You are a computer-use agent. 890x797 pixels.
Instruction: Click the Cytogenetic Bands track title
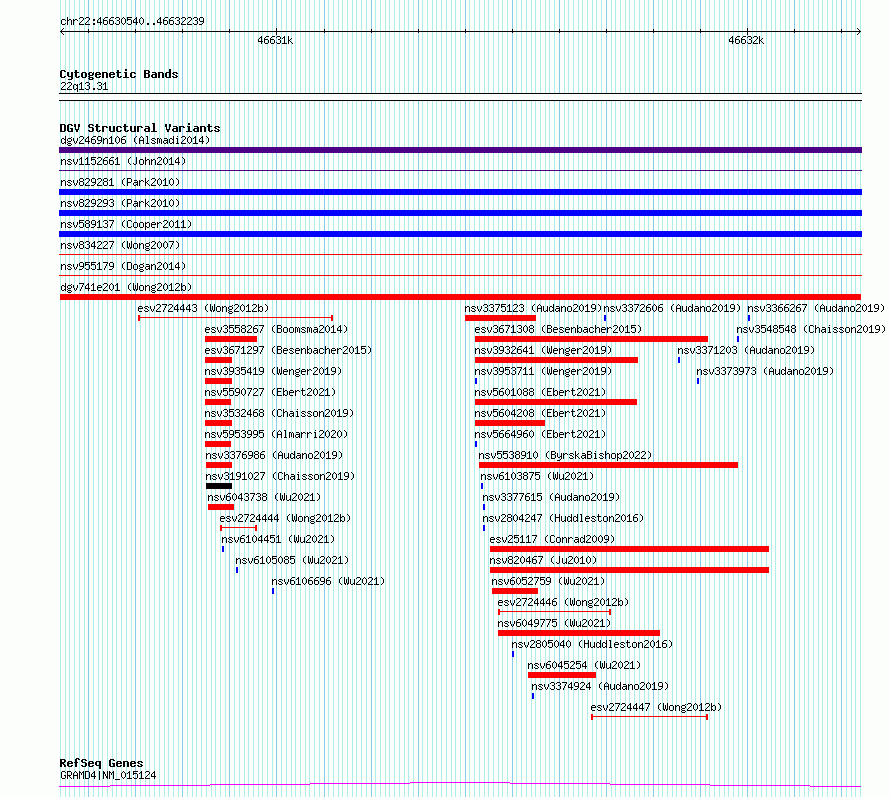[x=119, y=74]
